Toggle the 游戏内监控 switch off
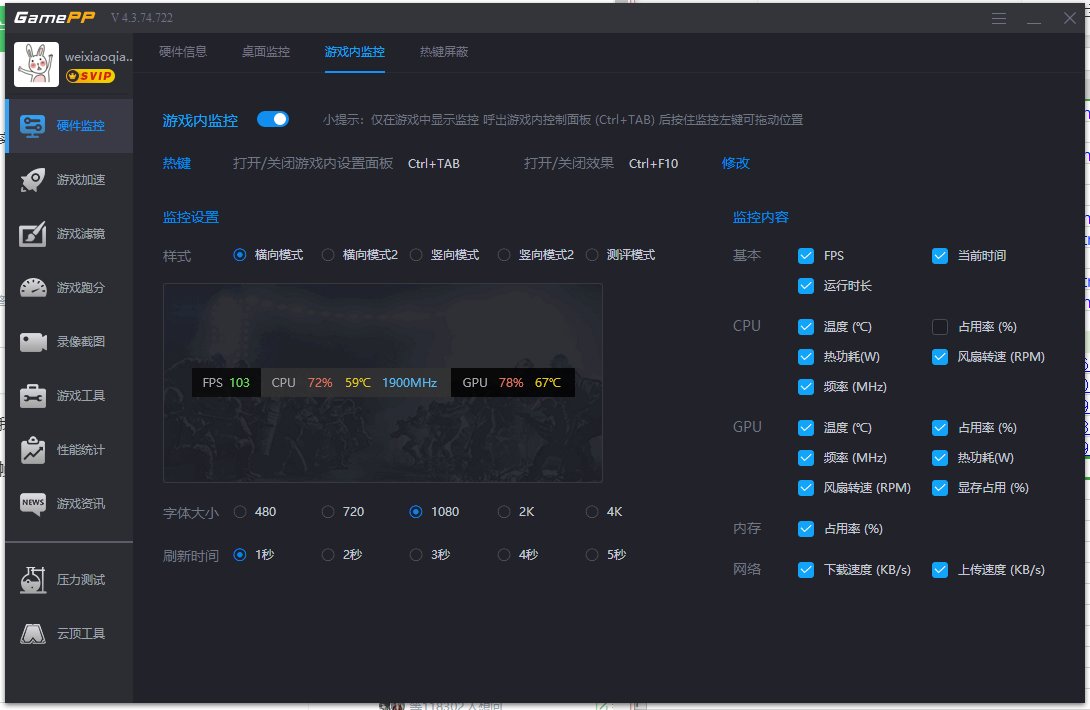The width and height of the screenshot is (1090, 710). pyautogui.click(x=272, y=118)
